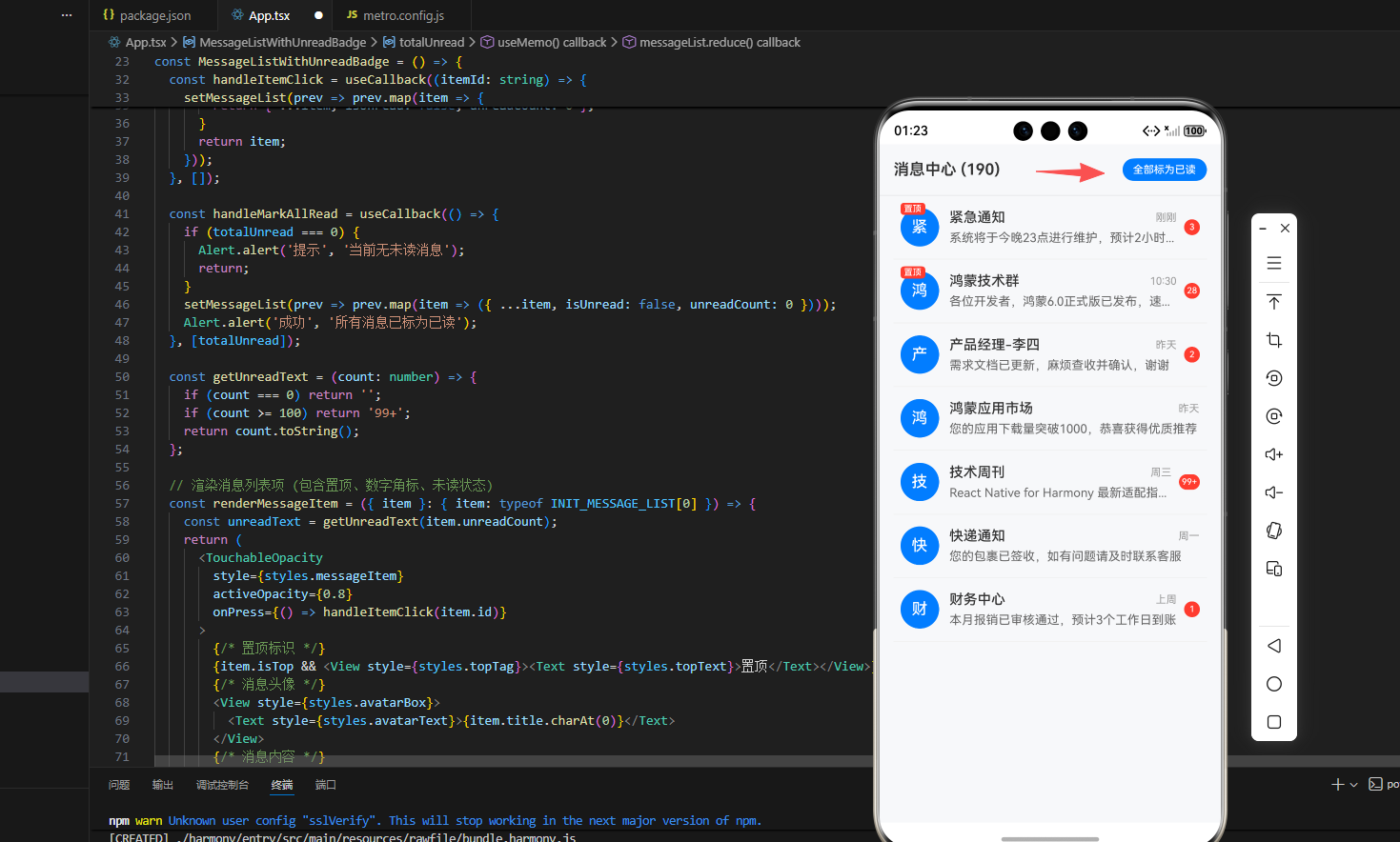Open the emulator toolbar hamburger menu
Viewport: 1400px width, 842px height.
click(1273, 263)
